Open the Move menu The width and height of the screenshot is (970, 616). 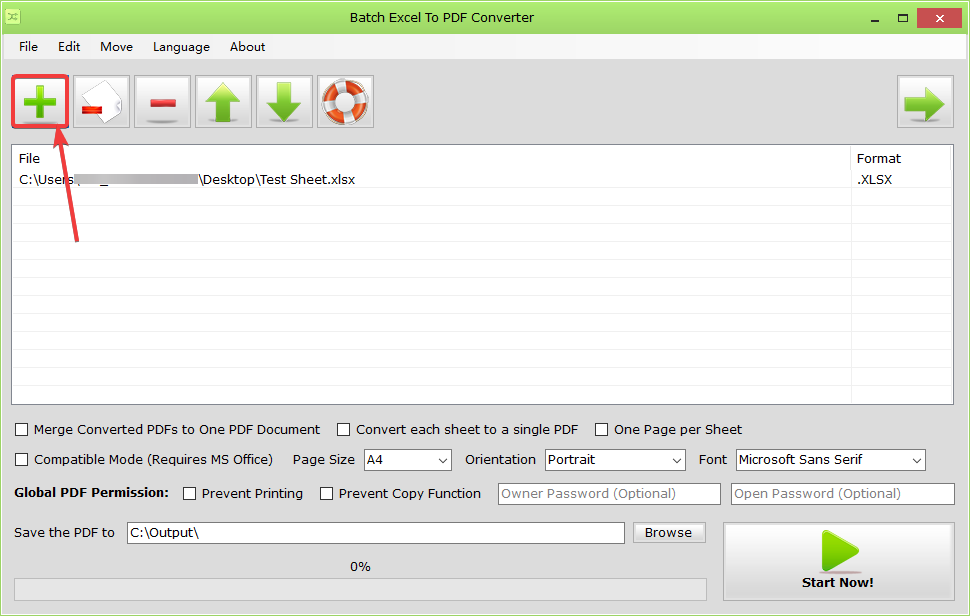pos(116,46)
